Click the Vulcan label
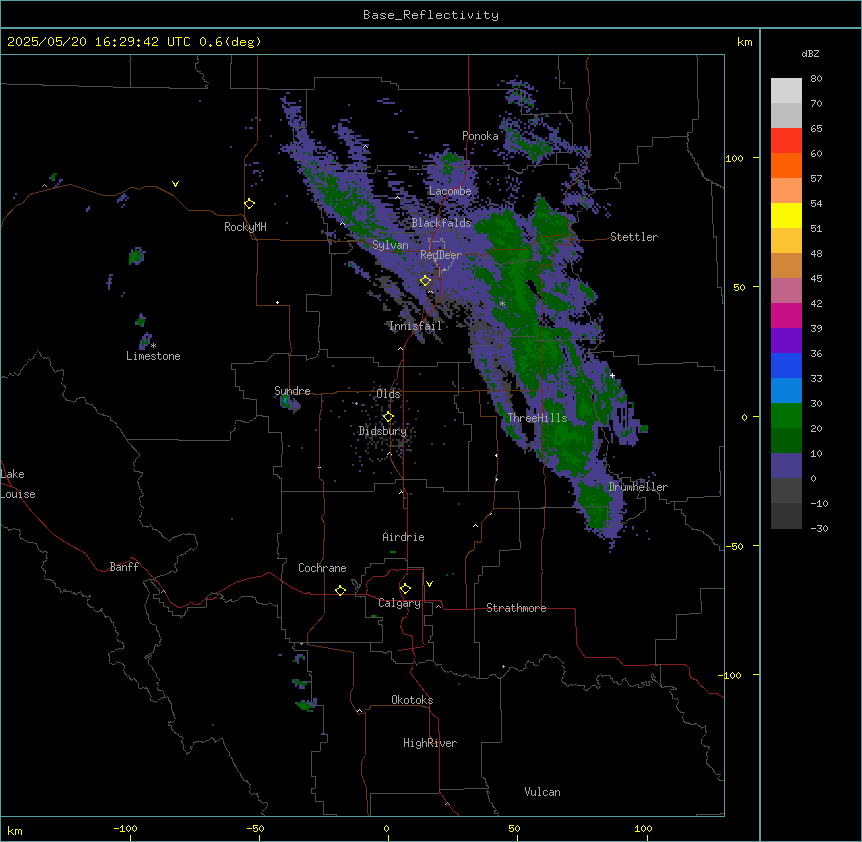The height and width of the screenshot is (842, 862). (542, 792)
